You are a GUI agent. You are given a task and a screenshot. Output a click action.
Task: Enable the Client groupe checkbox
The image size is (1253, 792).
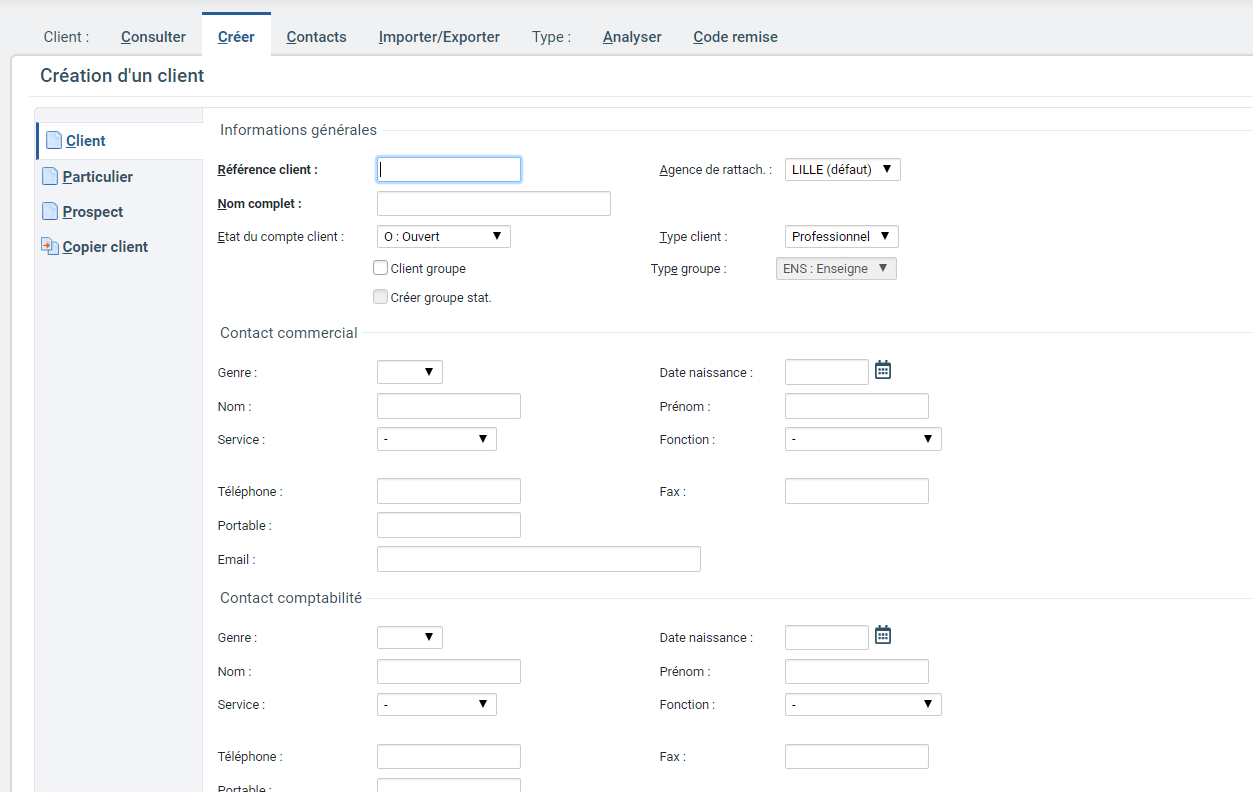[380, 268]
